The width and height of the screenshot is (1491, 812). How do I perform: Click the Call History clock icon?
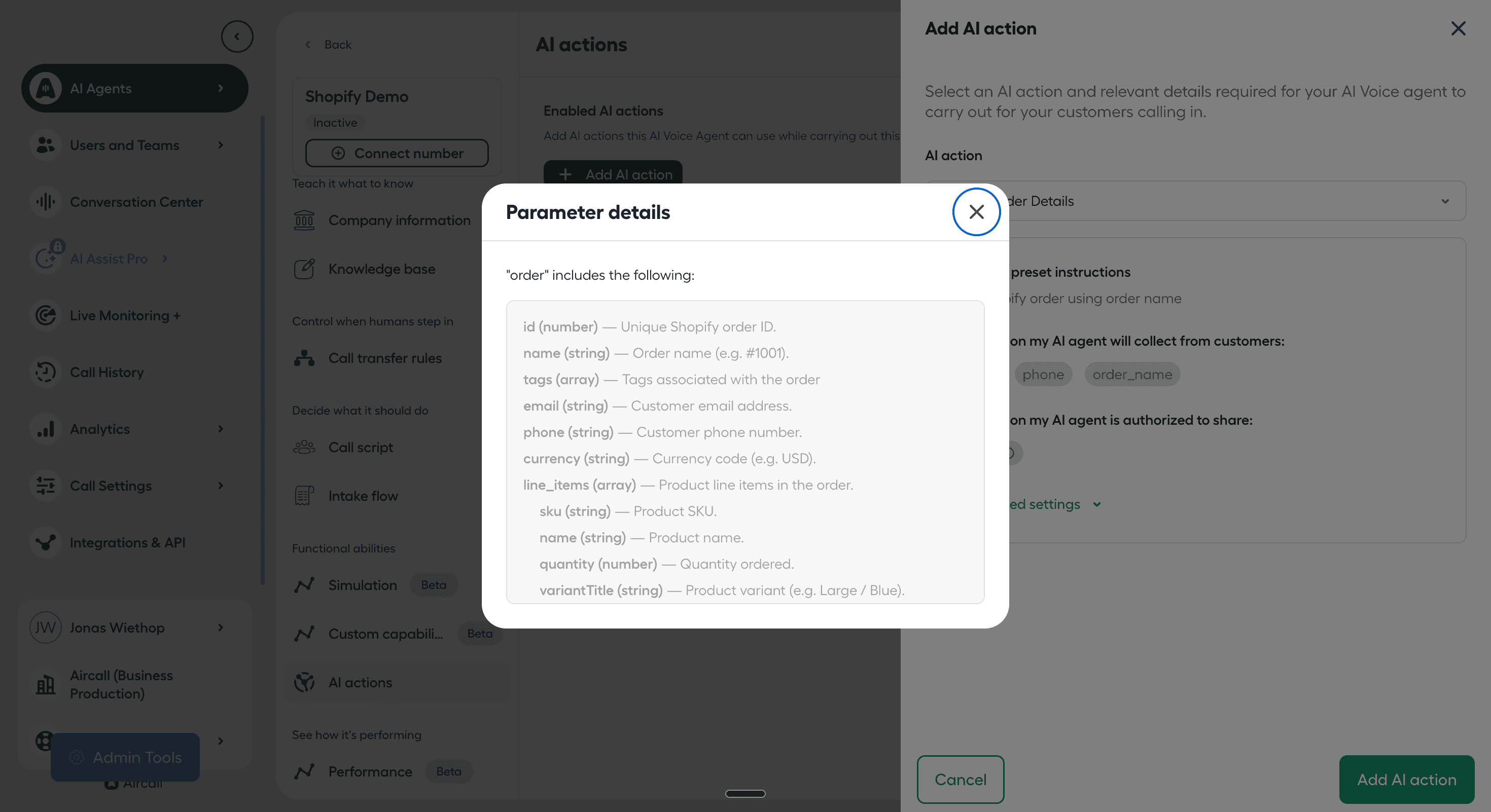click(x=45, y=372)
